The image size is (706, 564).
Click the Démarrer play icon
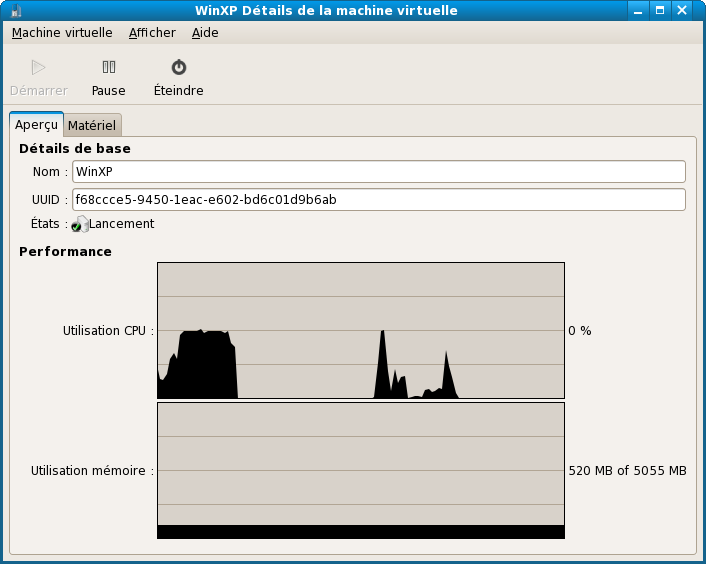38,68
